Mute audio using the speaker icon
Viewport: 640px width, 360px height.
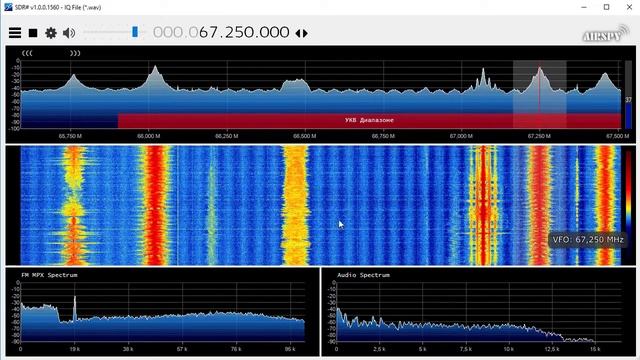[x=69, y=33]
